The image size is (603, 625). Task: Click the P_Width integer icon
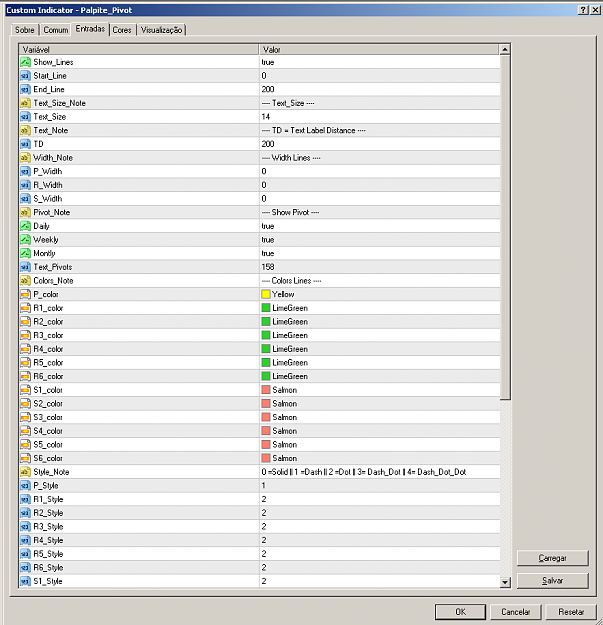tap(26, 171)
